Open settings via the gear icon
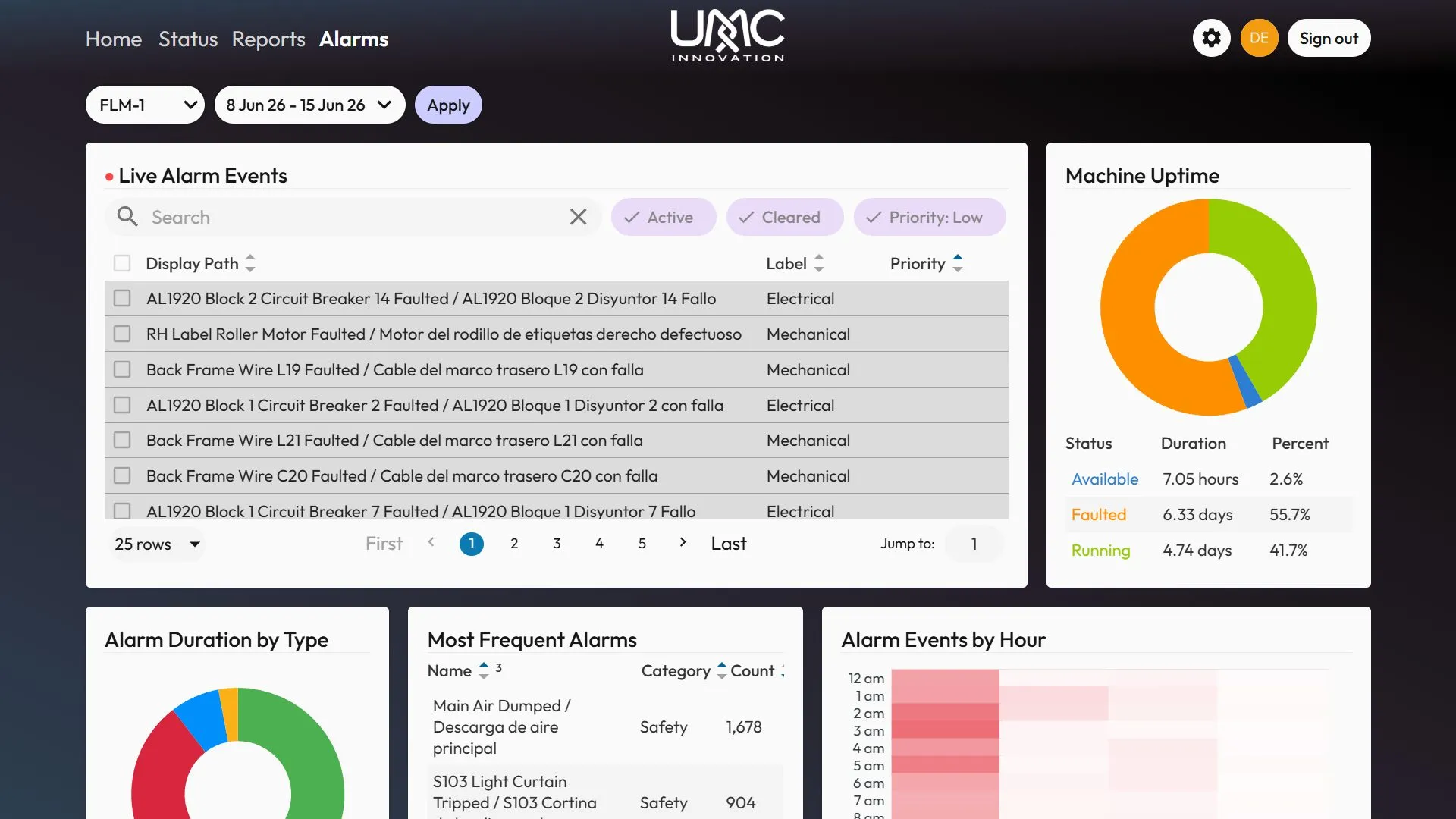The height and width of the screenshot is (819, 1456). [1211, 39]
